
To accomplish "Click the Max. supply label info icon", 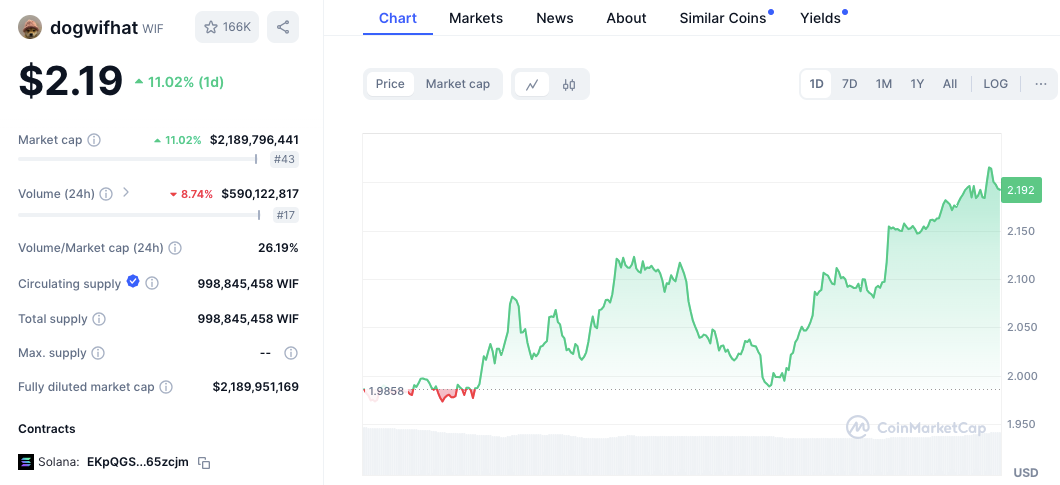I will pos(97,353).
